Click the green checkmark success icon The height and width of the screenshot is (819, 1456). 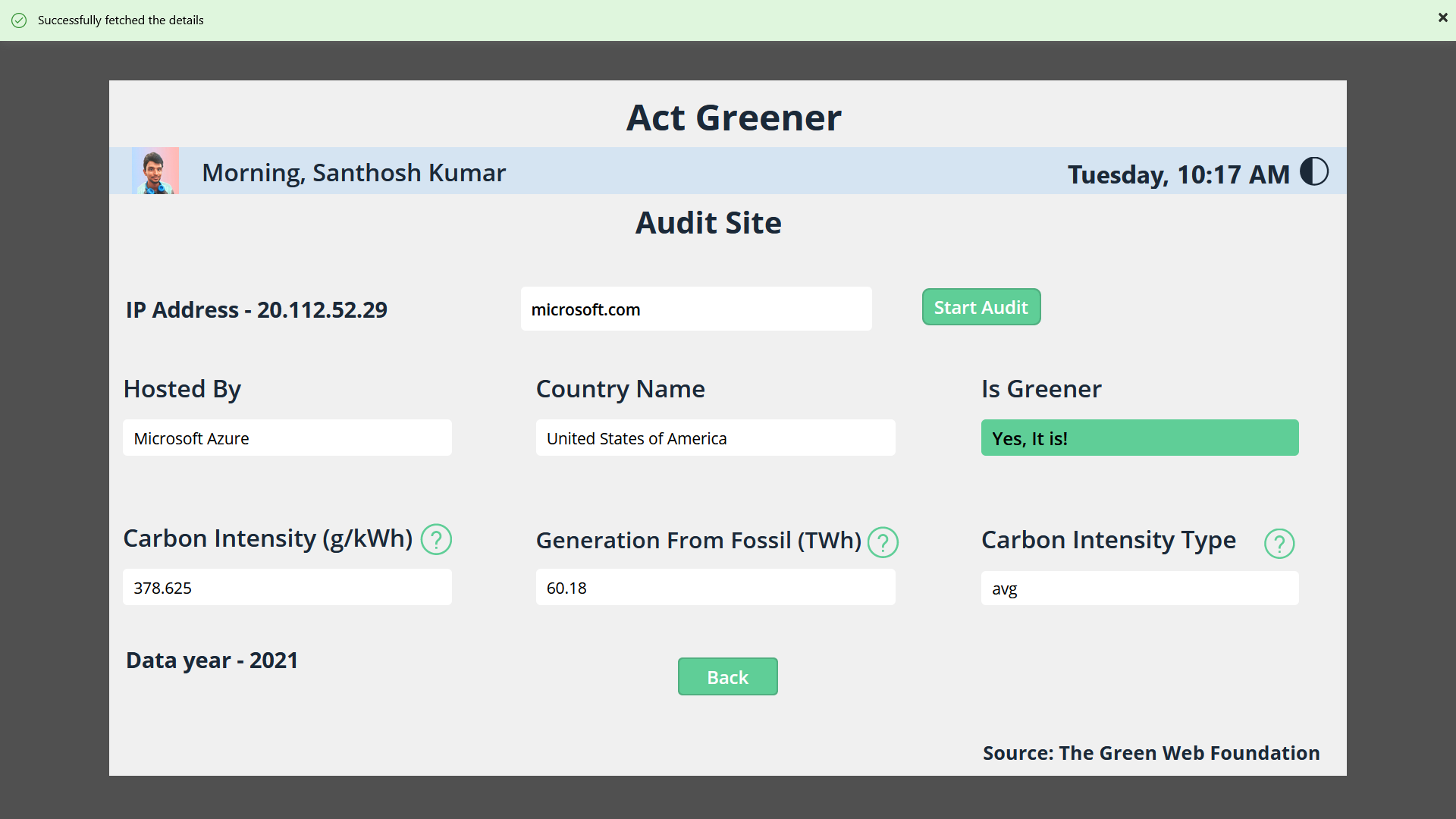pos(19,20)
